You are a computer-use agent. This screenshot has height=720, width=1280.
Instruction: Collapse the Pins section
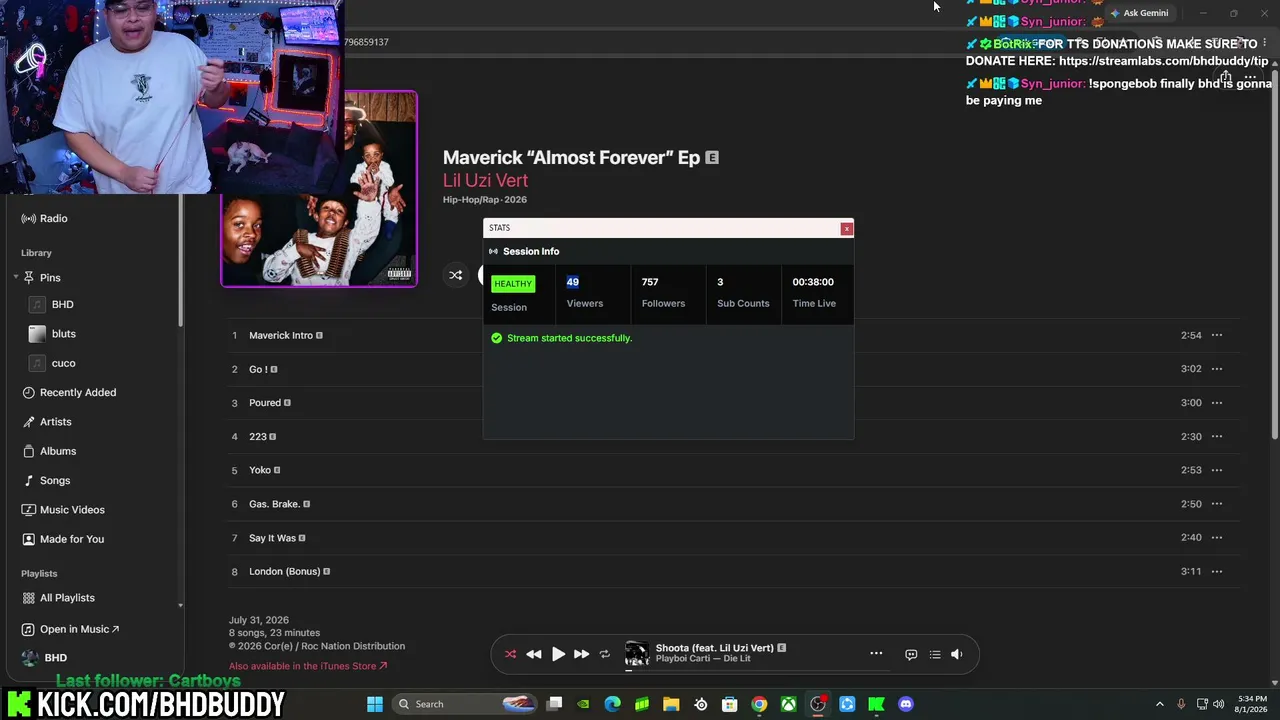(x=16, y=277)
